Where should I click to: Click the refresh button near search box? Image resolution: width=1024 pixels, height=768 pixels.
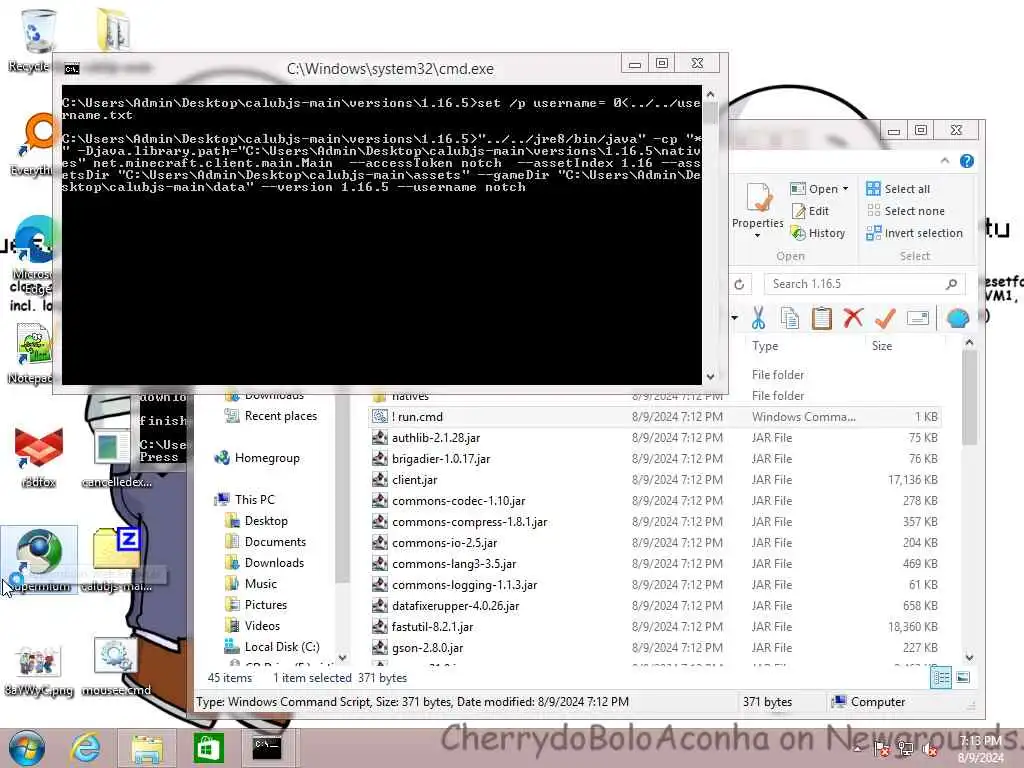(x=739, y=284)
